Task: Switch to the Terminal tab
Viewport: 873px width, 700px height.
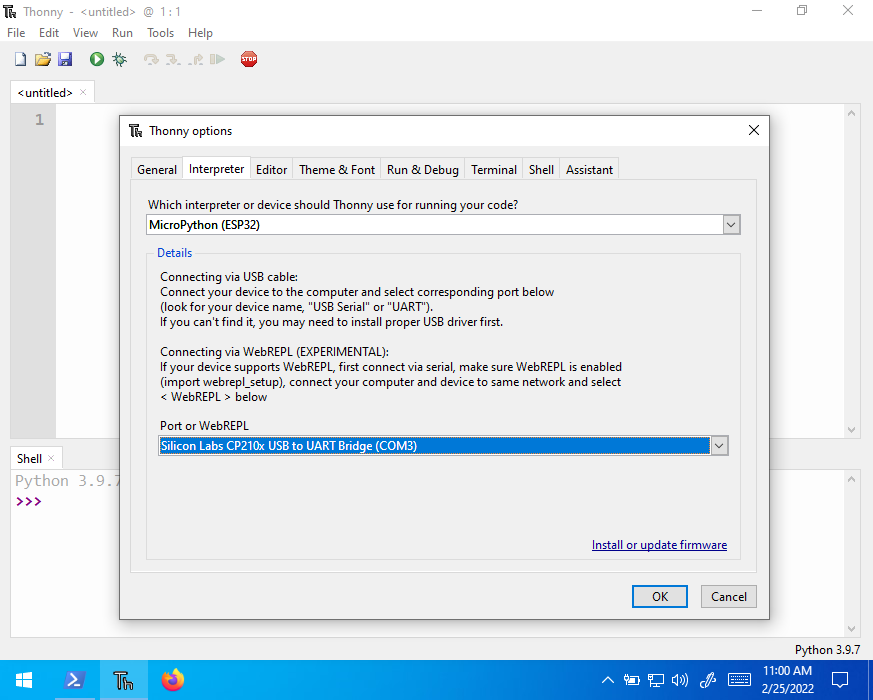Action: 494,169
